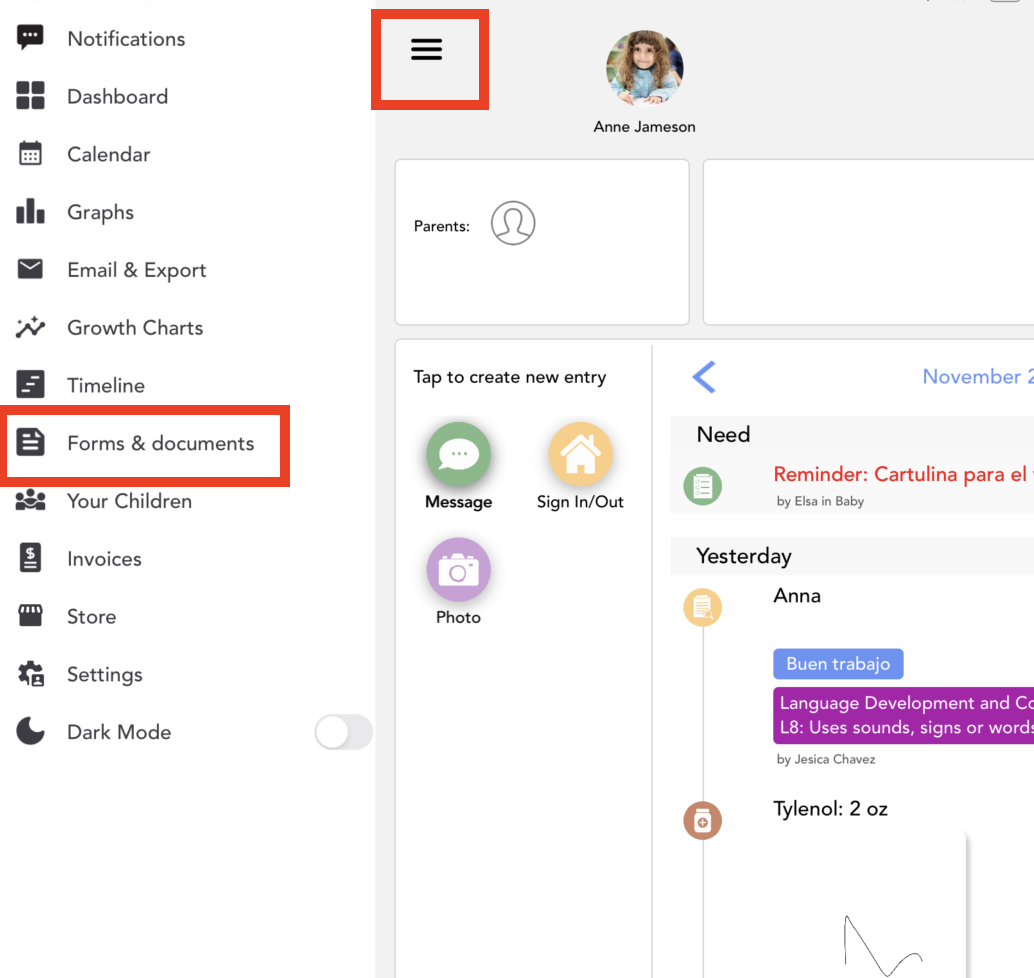
Task: Click the 'by Jesica Chavez' author text
Action: [826, 759]
